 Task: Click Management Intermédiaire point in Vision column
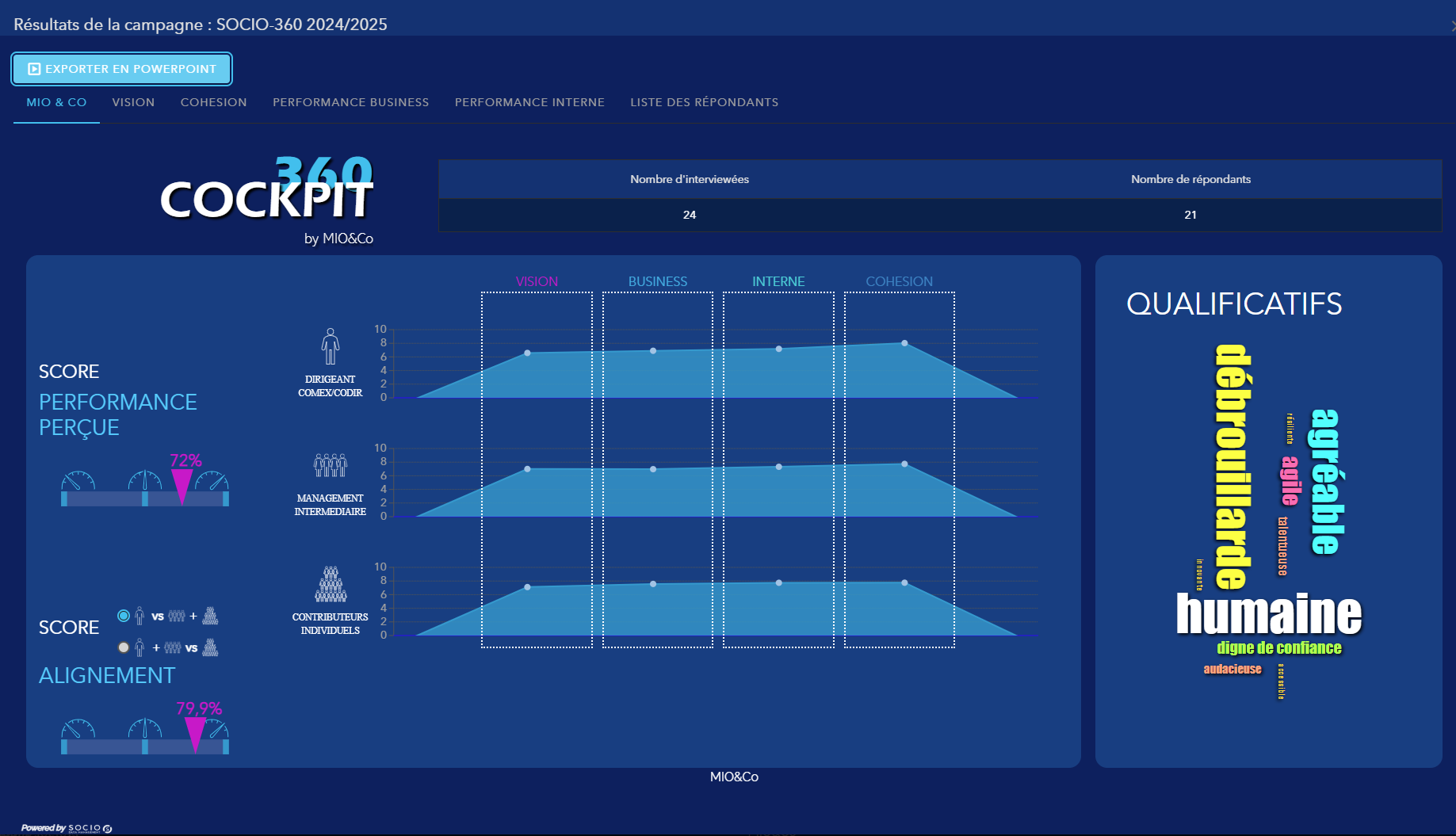click(x=527, y=469)
